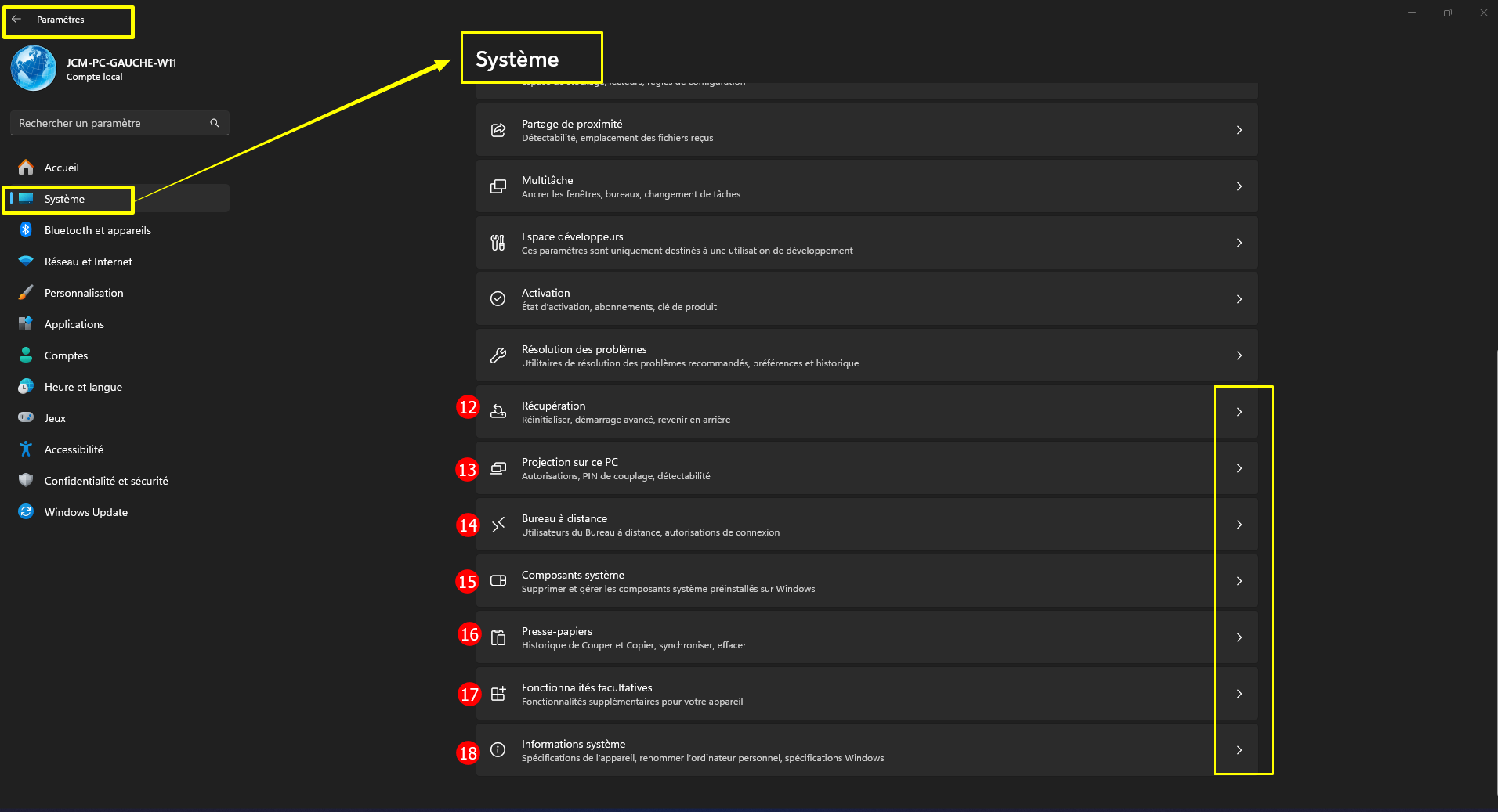Expand the Multitâche row chevron
This screenshot has height=812, width=1498.
coord(1239,186)
